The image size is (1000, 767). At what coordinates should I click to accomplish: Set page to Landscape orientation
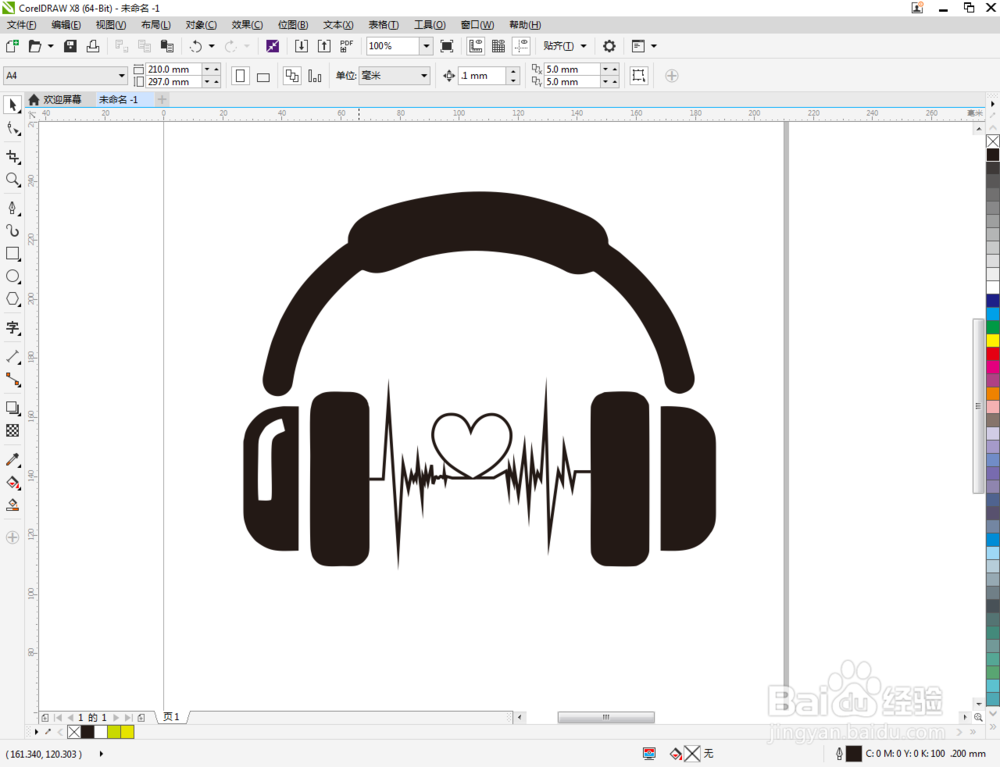pyautogui.click(x=263, y=76)
